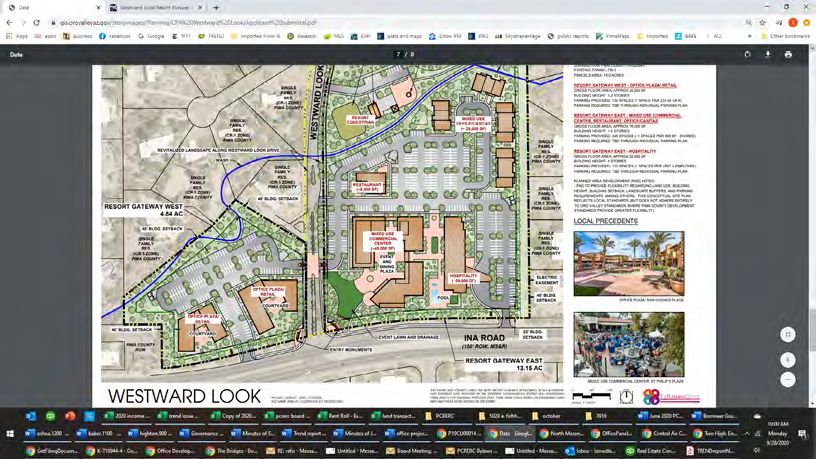
Task: Select the Date browser tab
Action: pyautogui.click(x=52, y=8)
